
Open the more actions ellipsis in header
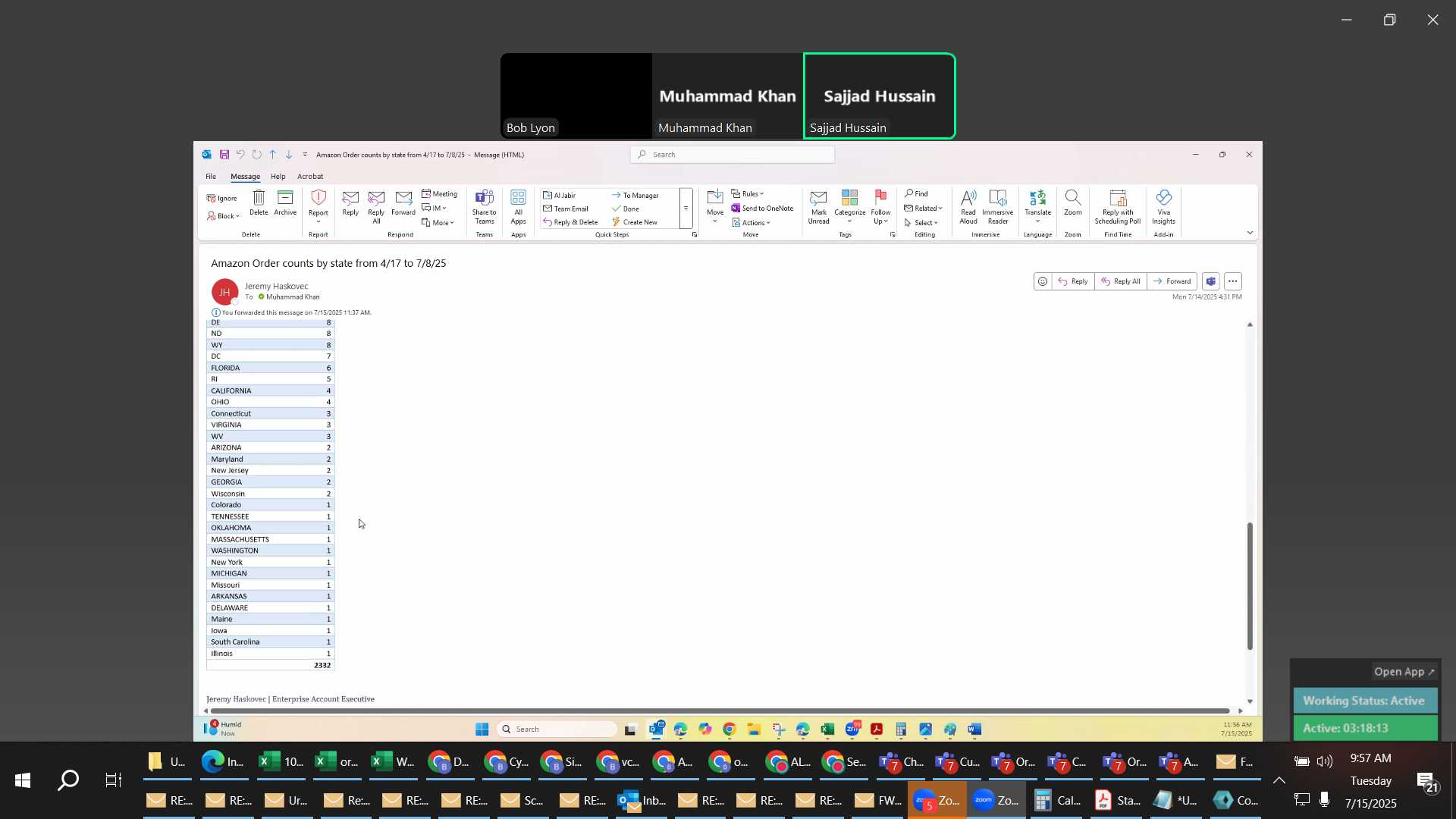(1233, 281)
